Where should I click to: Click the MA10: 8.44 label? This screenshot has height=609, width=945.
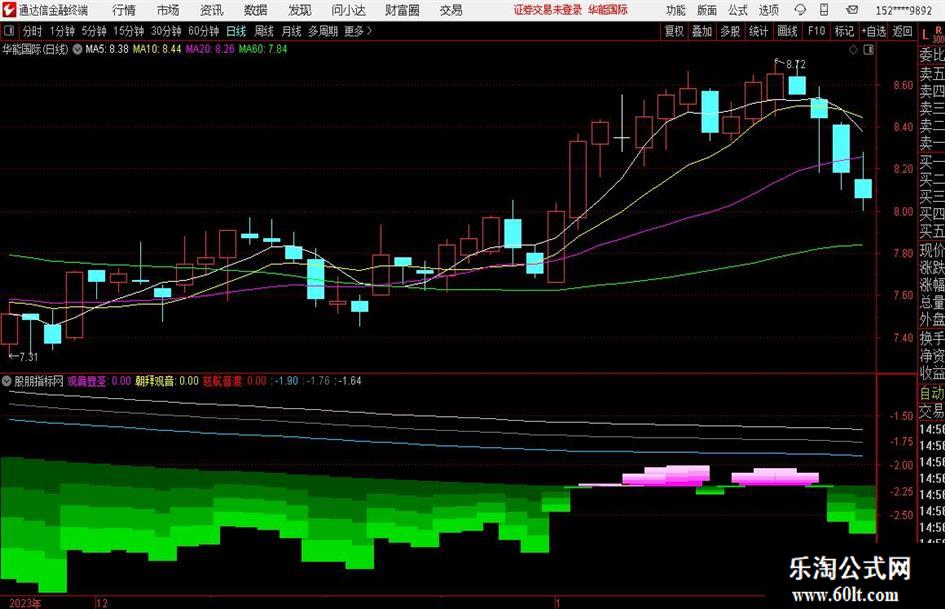coord(157,49)
